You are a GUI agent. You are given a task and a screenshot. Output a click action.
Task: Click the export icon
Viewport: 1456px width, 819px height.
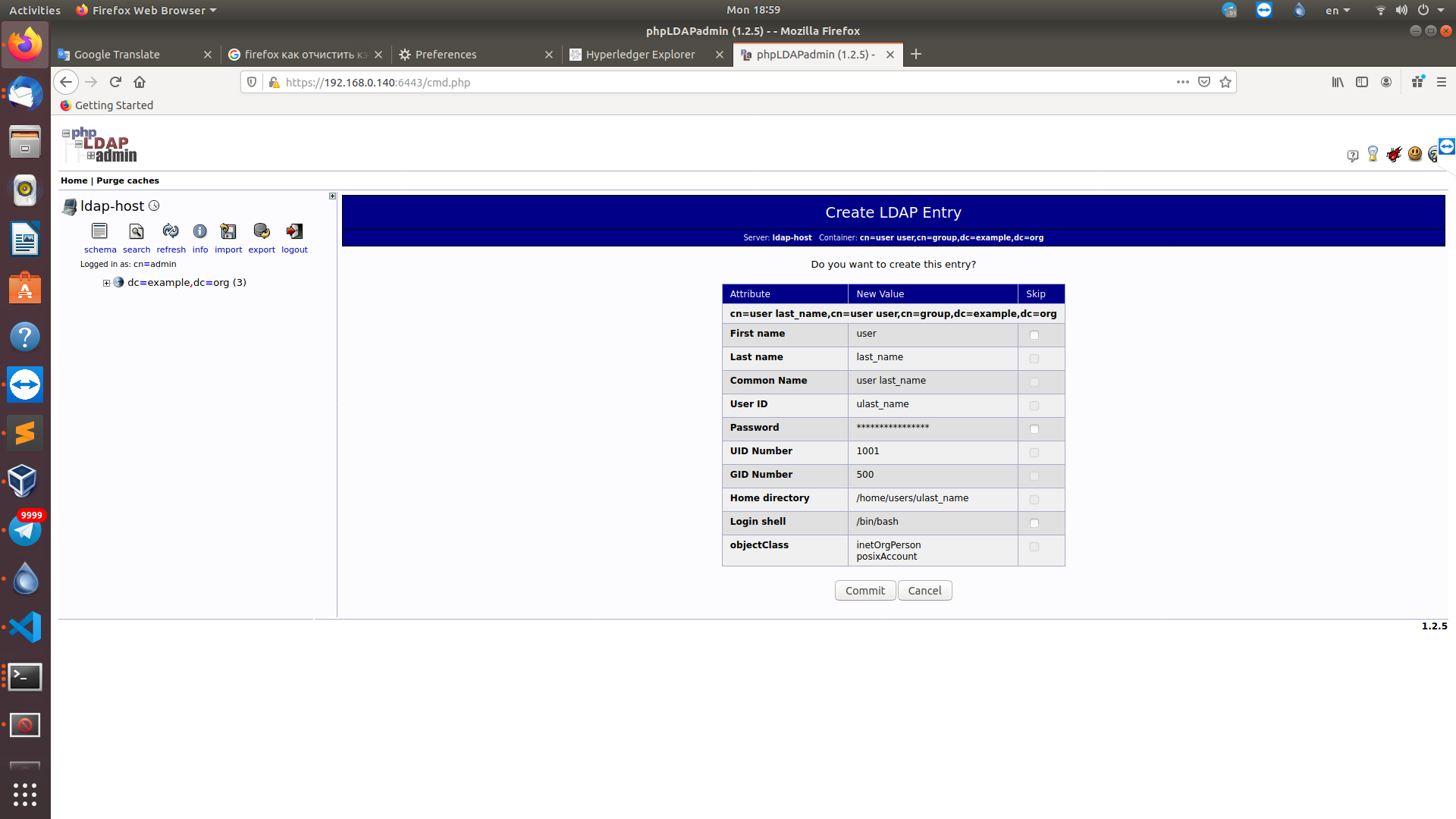pyautogui.click(x=262, y=231)
